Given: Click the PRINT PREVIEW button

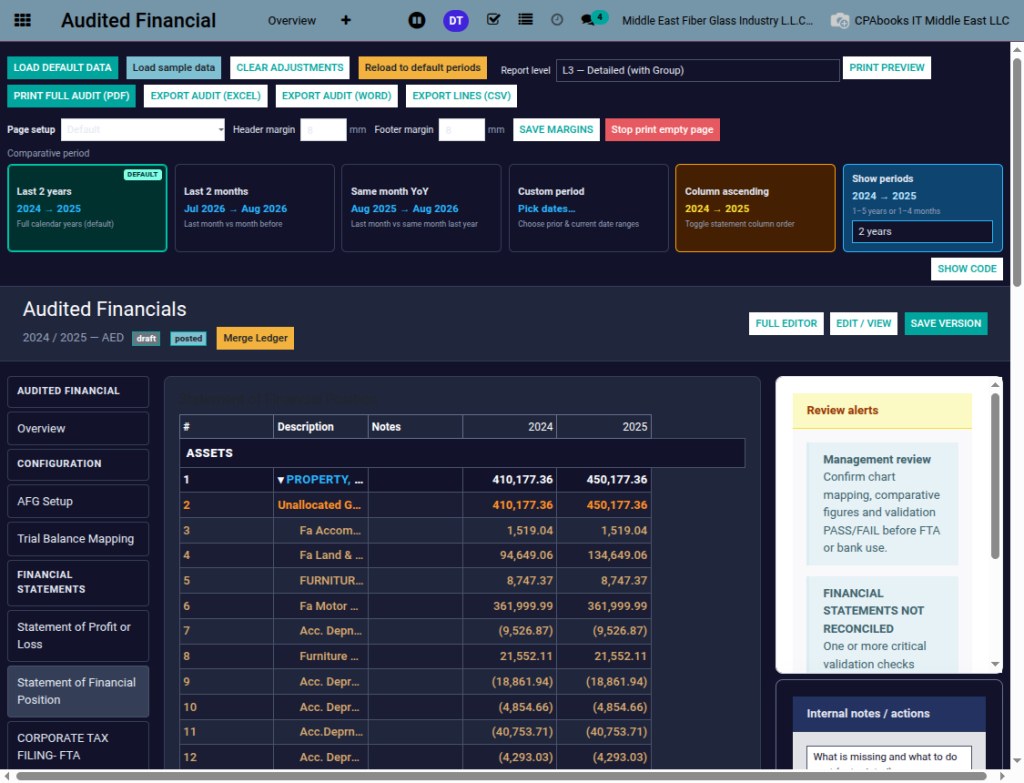Looking at the screenshot, I should click(886, 67).
